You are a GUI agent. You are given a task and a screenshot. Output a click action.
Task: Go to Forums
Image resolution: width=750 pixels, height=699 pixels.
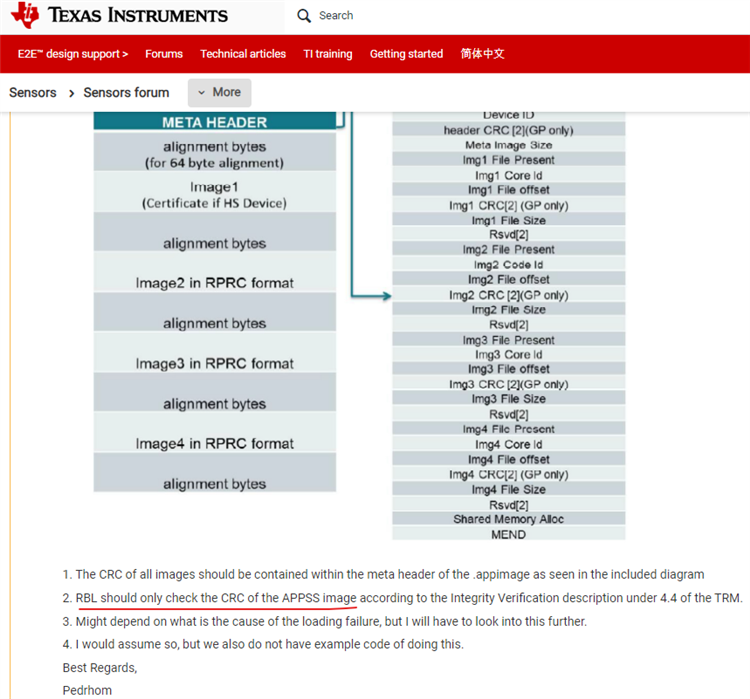click(164, 54)
